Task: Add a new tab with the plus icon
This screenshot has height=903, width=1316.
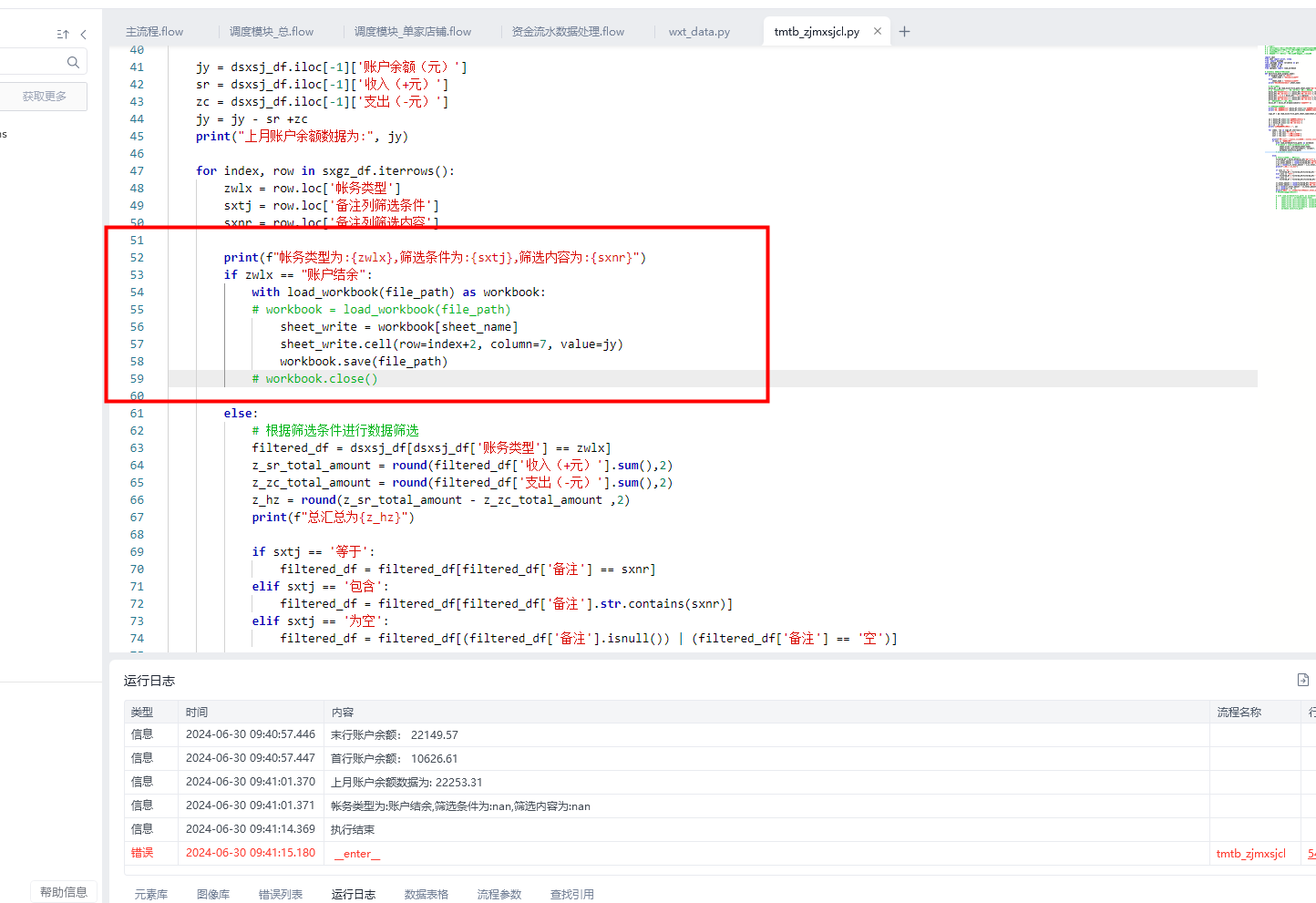Action: [x=904, y=31]
